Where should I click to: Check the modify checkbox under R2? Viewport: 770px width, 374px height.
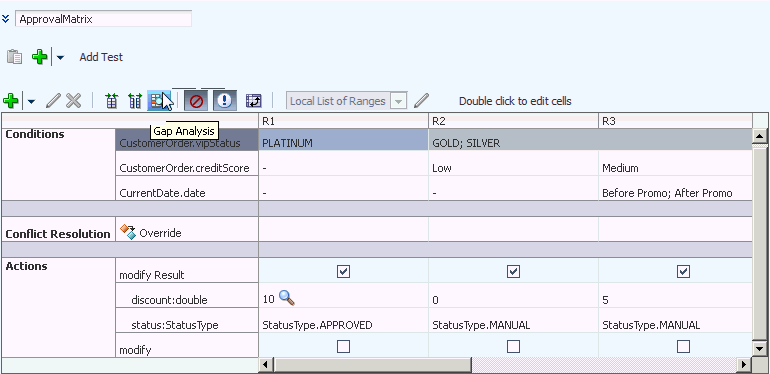point(513,347)
